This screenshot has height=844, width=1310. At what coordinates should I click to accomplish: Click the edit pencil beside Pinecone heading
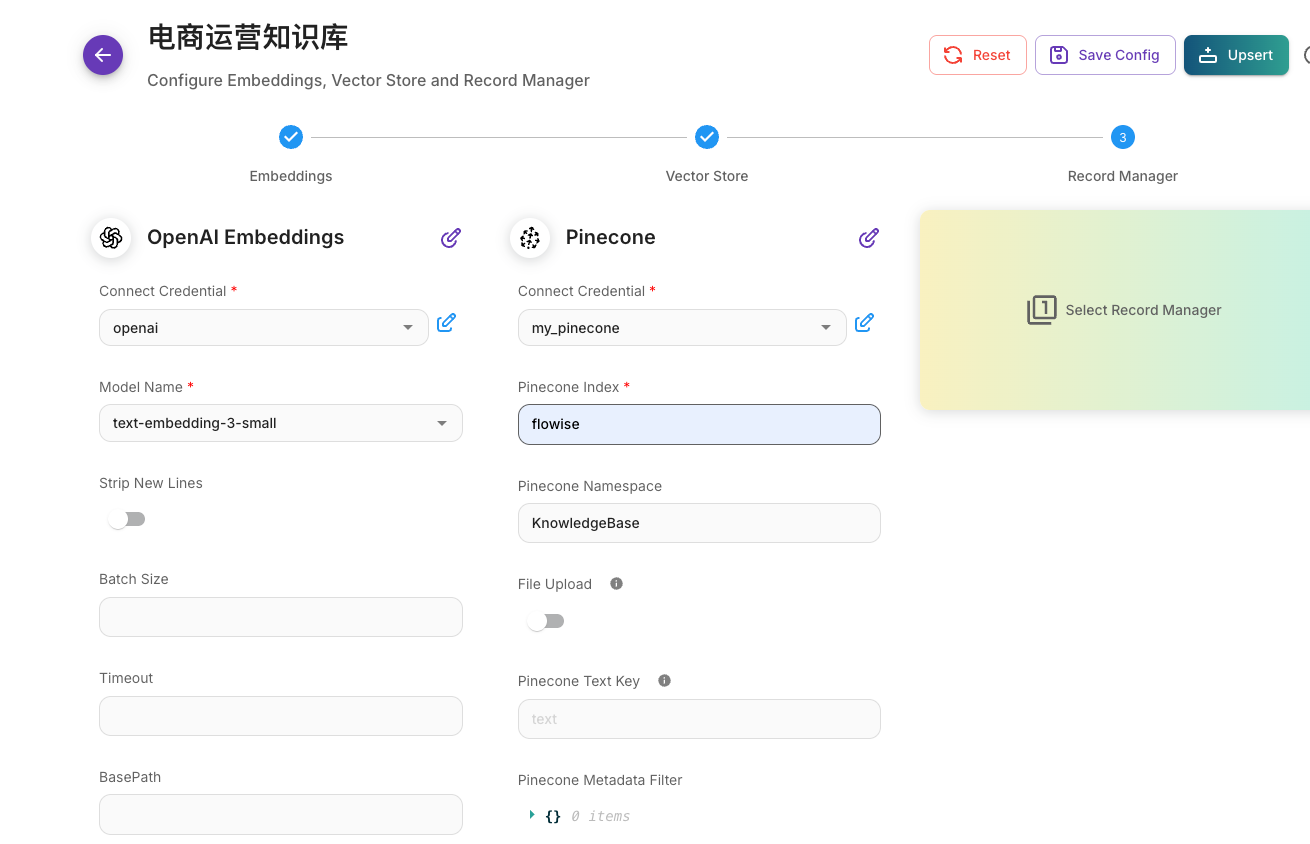click(868, 238)
